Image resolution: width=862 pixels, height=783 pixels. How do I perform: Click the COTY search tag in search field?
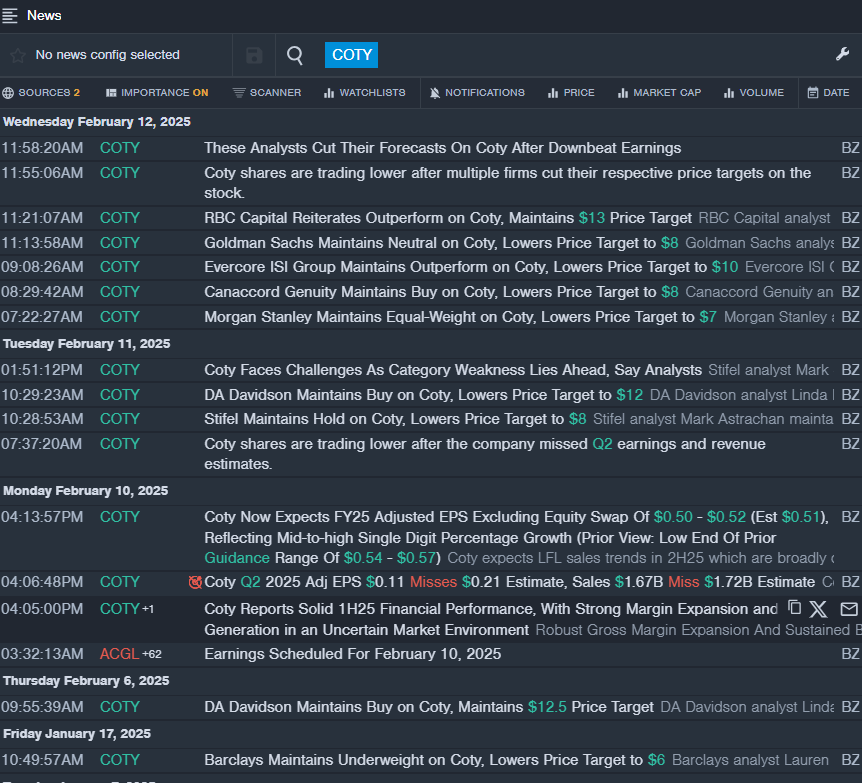click(x=351, y=55)
